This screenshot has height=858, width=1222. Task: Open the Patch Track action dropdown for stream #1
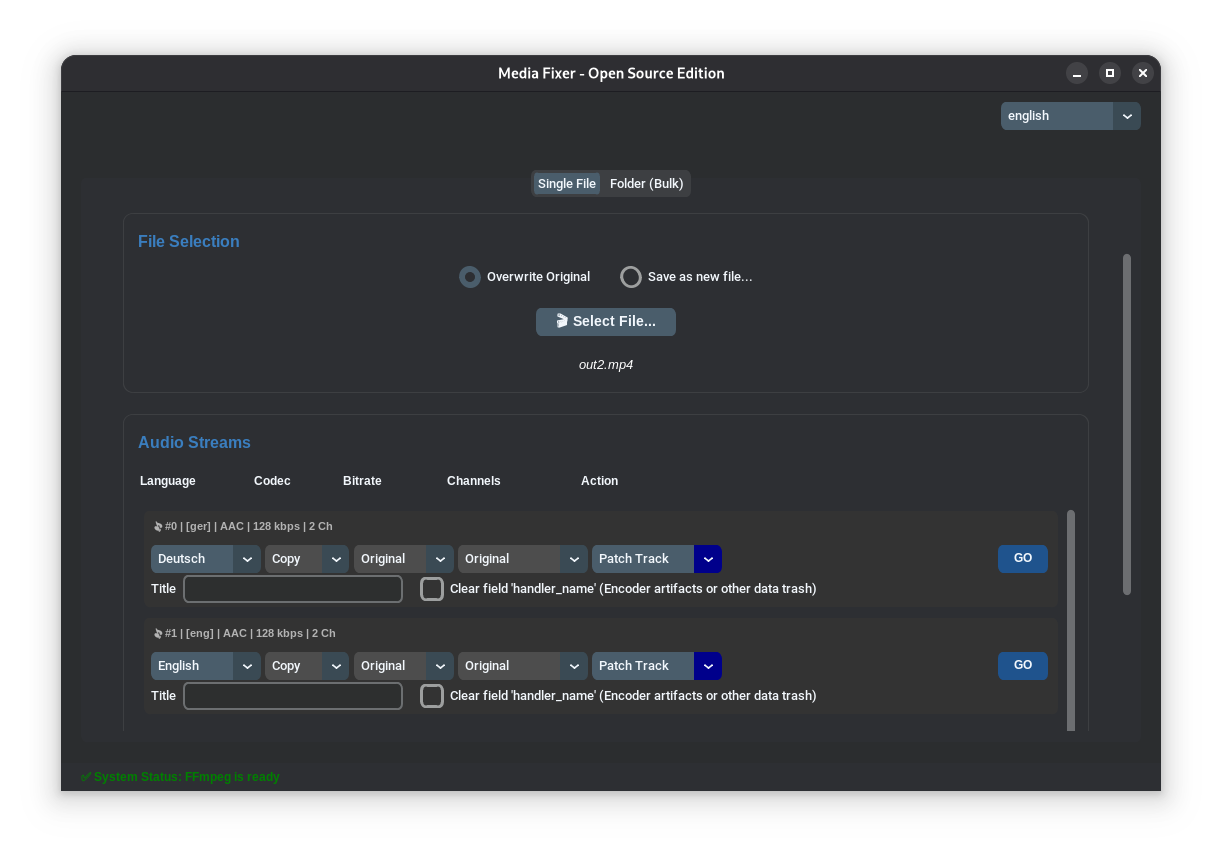656,666
